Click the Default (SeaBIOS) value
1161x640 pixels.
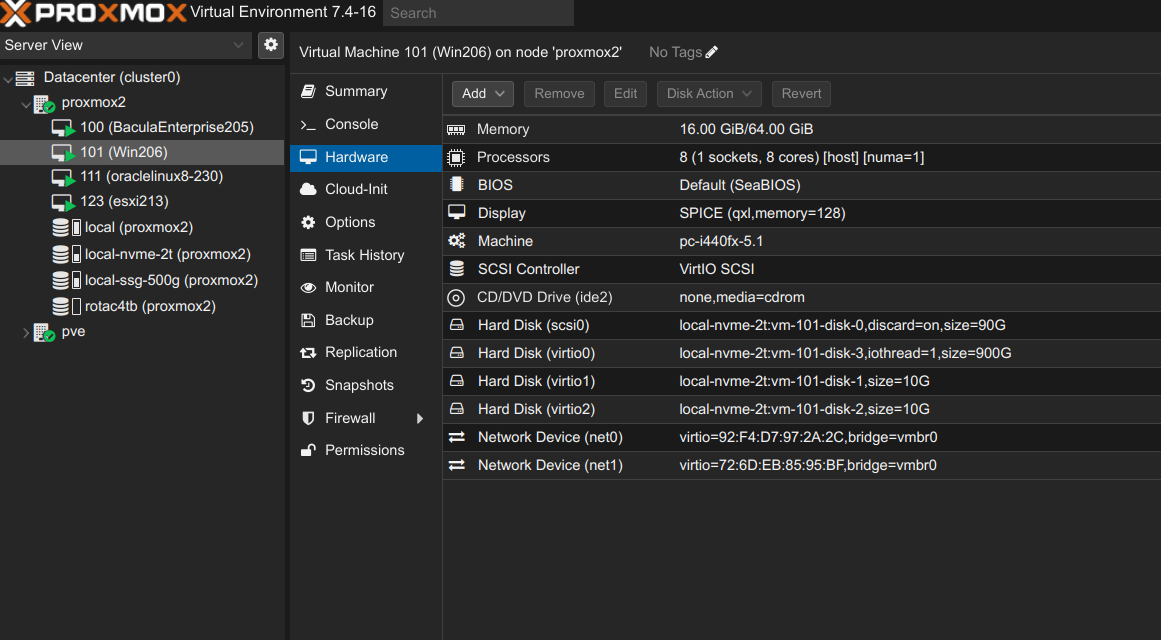coord(740,185)
